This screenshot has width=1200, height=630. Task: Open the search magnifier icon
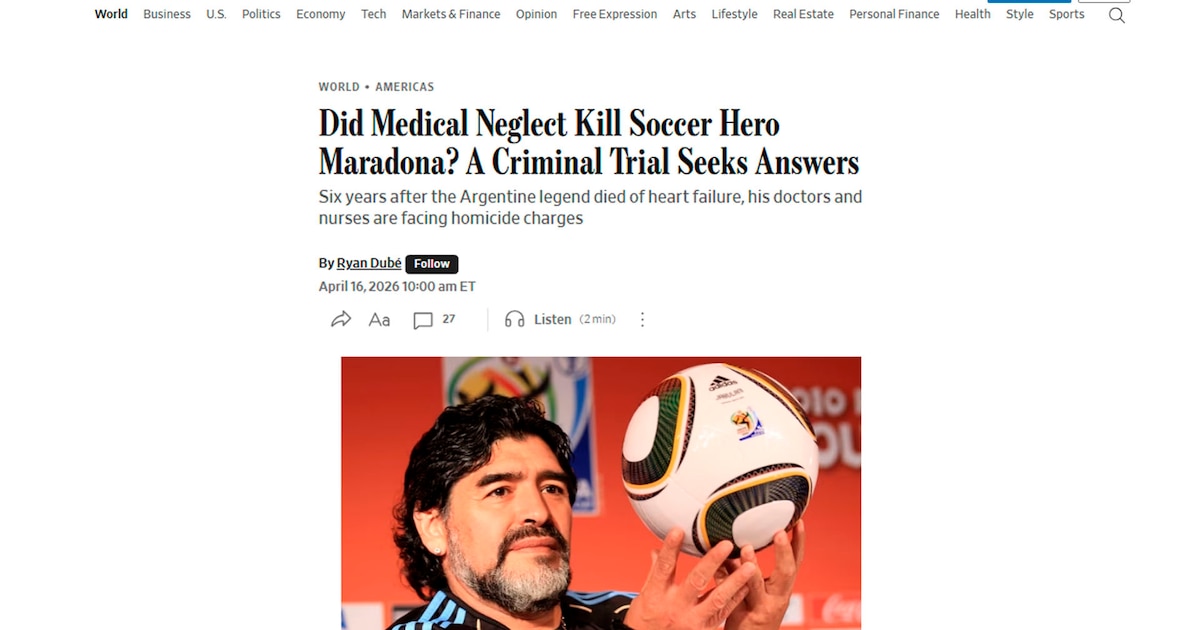pos(1117,15)
